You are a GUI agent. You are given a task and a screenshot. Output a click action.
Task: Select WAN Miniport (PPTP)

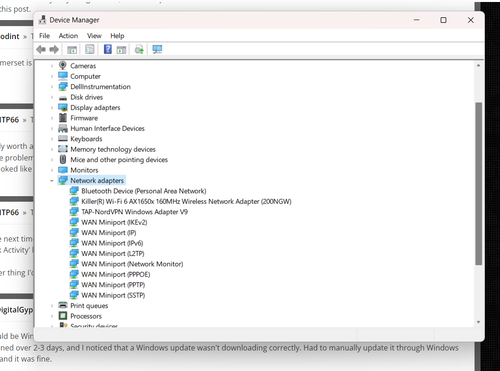pos(113,285)
